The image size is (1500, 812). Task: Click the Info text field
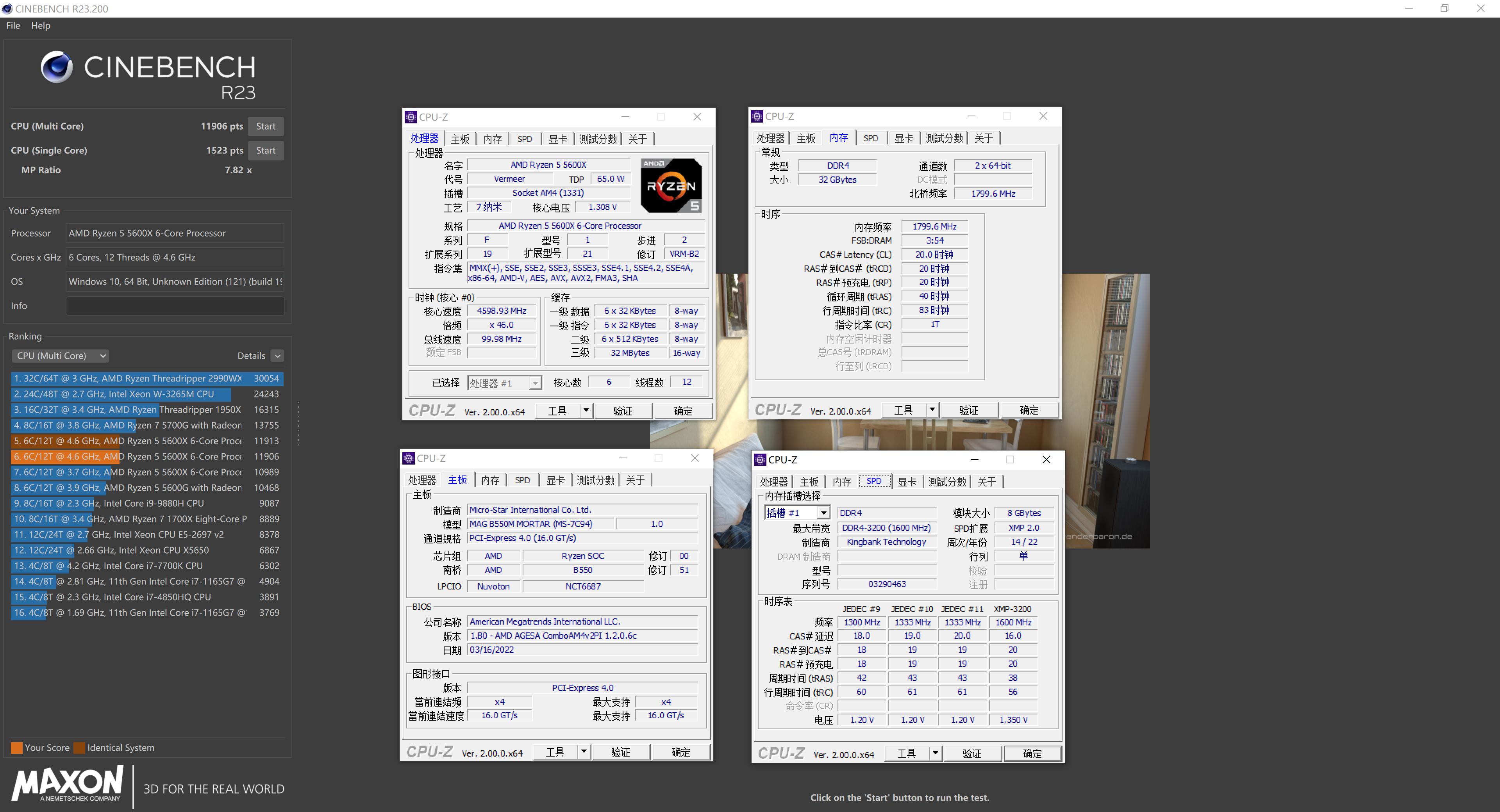pyautogui.click(x=175, y=306)
